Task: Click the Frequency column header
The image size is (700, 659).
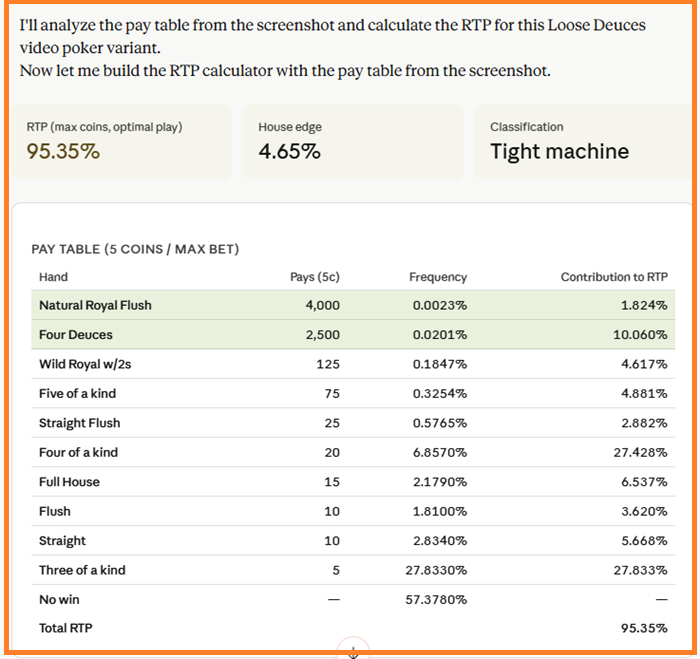Action: pos(438,277)
